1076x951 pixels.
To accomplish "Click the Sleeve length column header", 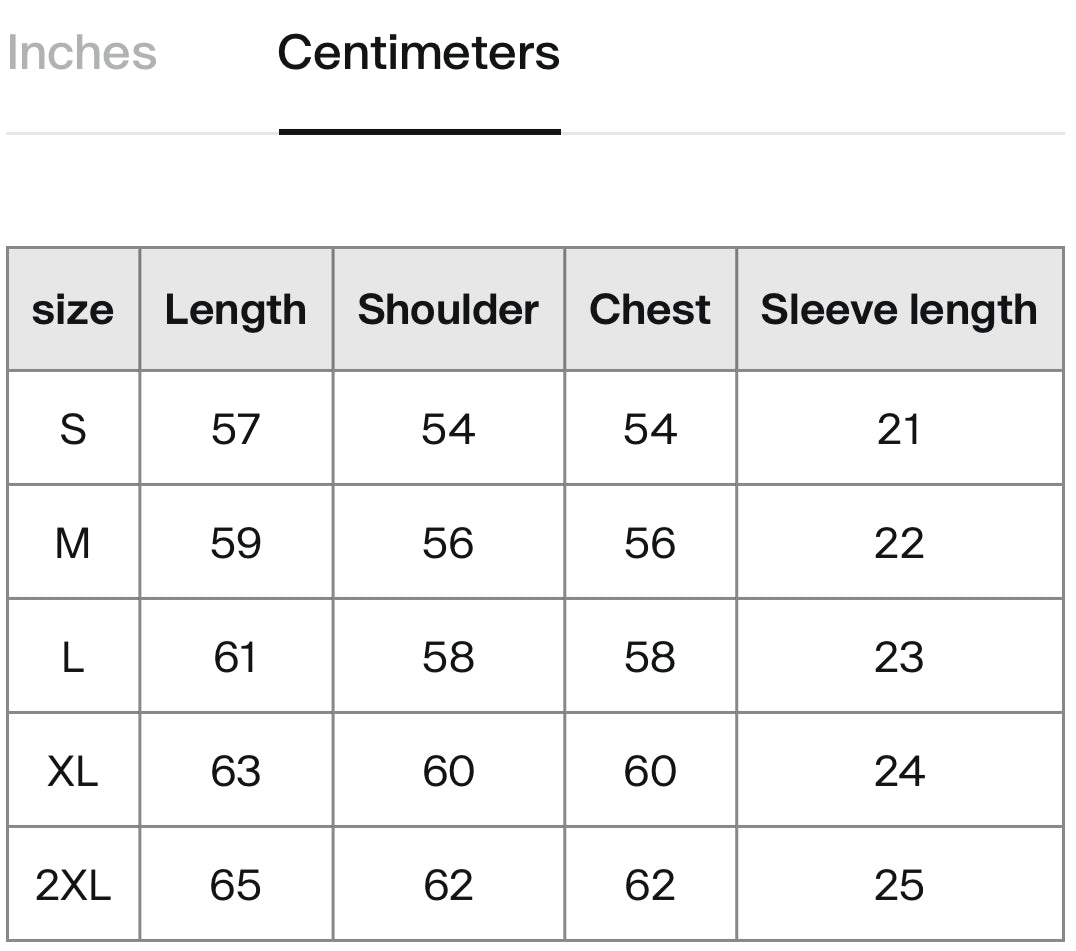I will pyautogui.click(x=899, y=309).
